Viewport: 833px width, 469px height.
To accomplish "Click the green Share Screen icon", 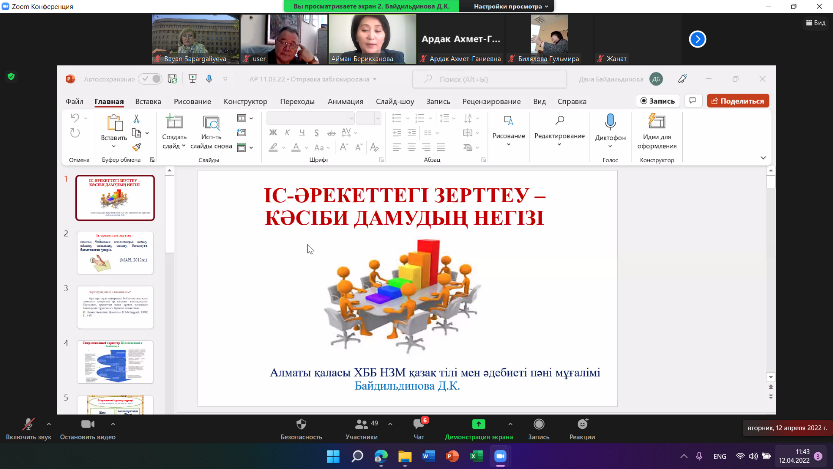I will [x=478, y=424].
